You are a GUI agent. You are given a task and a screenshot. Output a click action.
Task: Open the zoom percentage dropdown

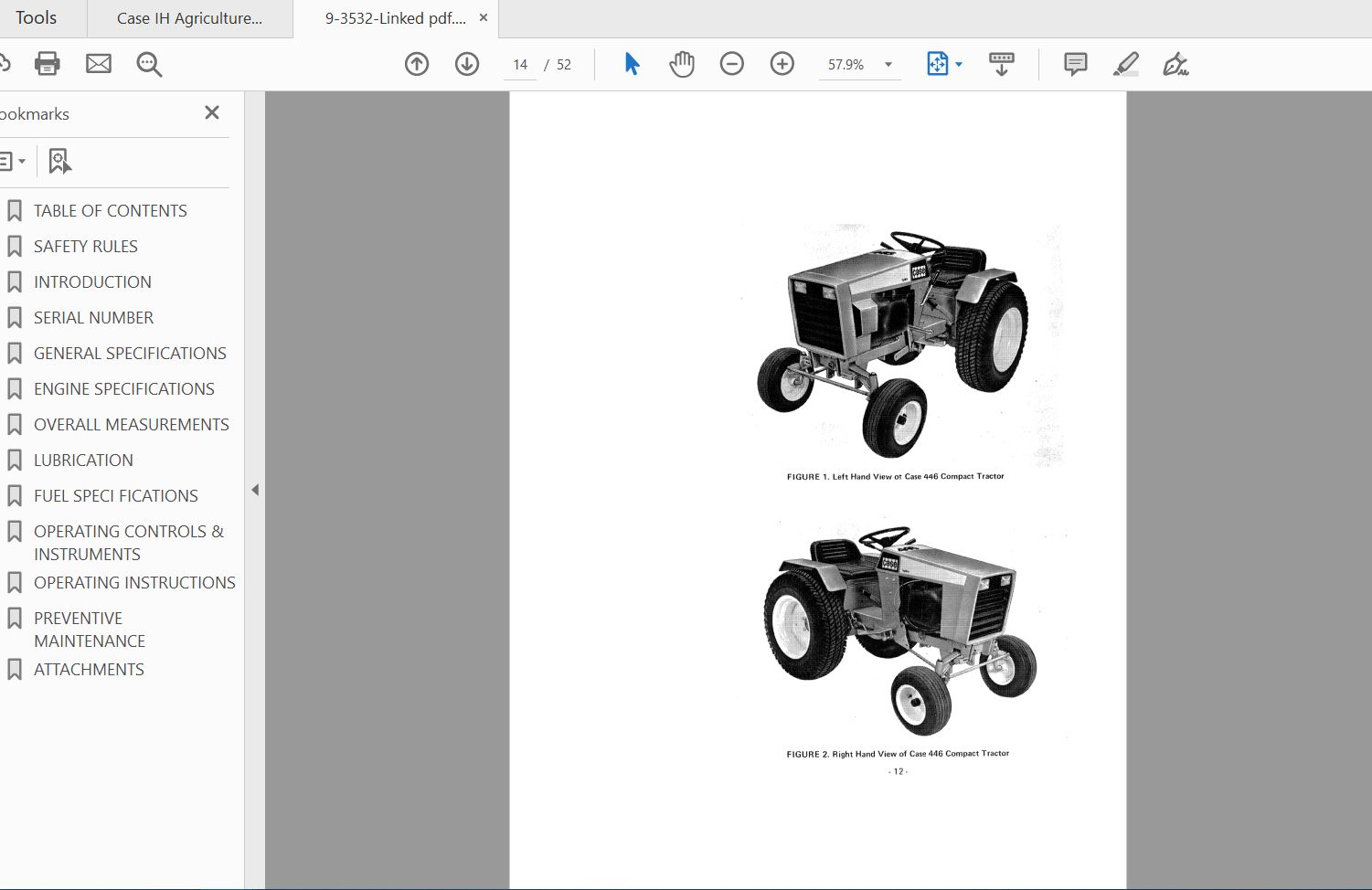(x=885, y=64)
